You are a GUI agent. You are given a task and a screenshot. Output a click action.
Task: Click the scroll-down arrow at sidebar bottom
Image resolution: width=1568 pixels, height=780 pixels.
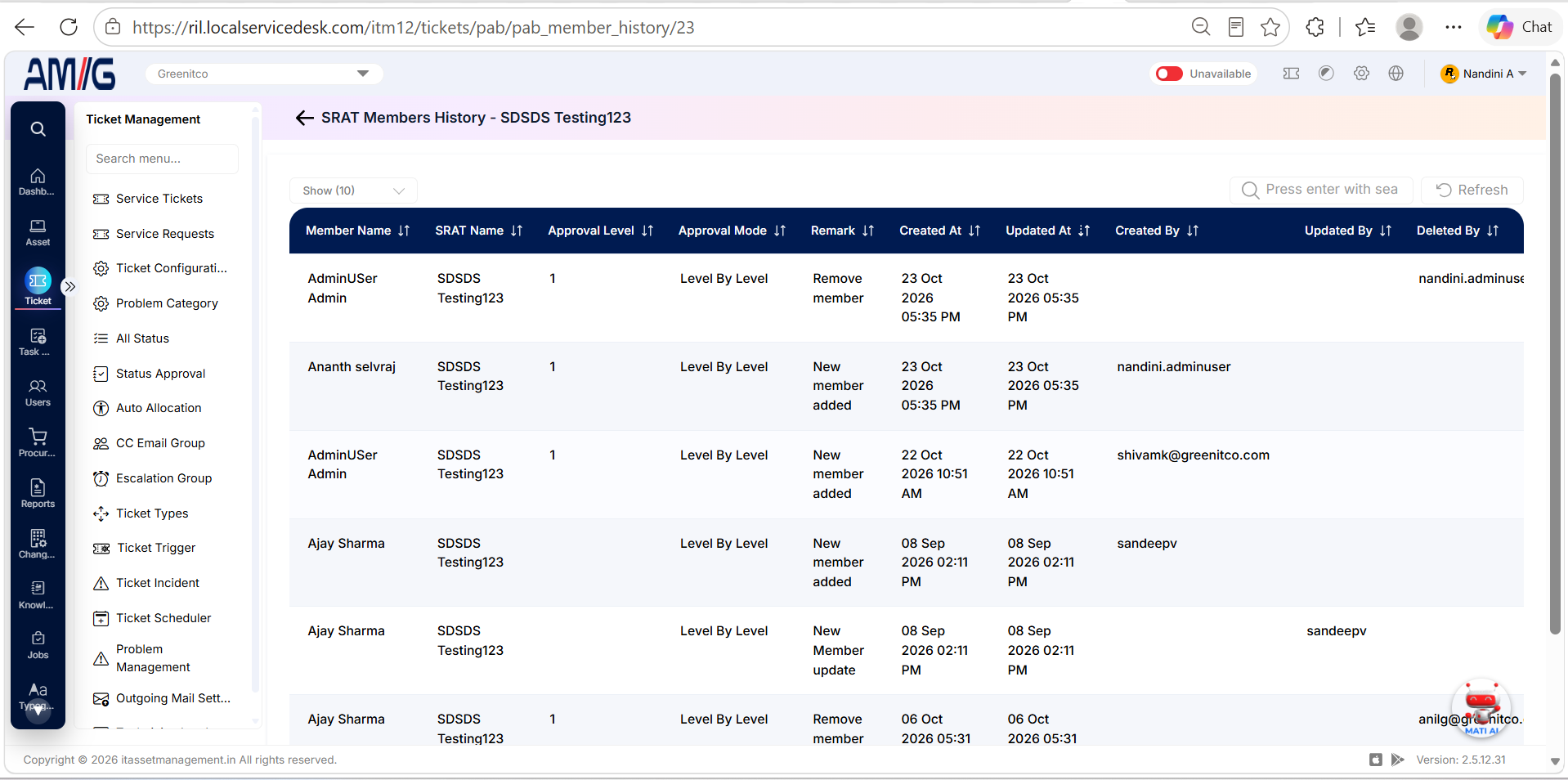tap(38, 711)
